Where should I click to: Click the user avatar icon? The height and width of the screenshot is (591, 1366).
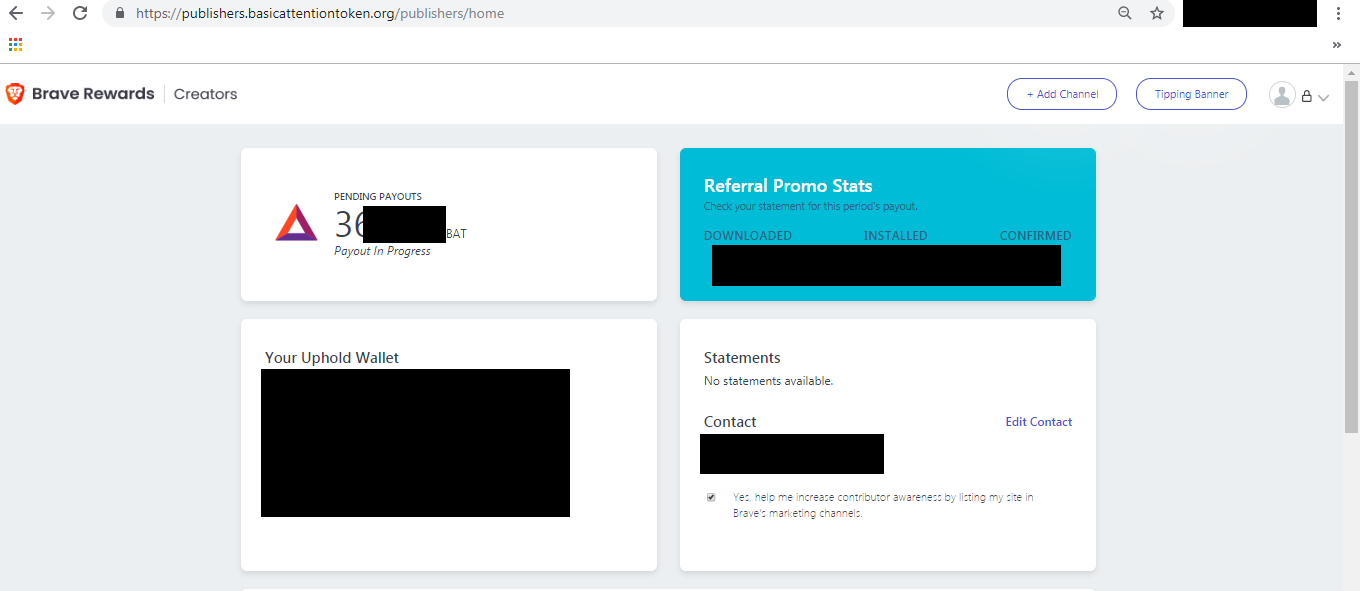(x=1282, y=95)
